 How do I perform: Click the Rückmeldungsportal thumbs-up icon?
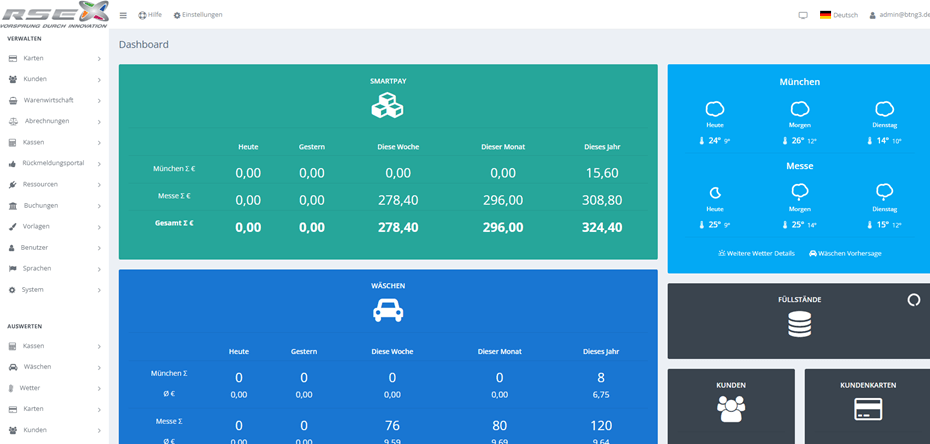12,164
